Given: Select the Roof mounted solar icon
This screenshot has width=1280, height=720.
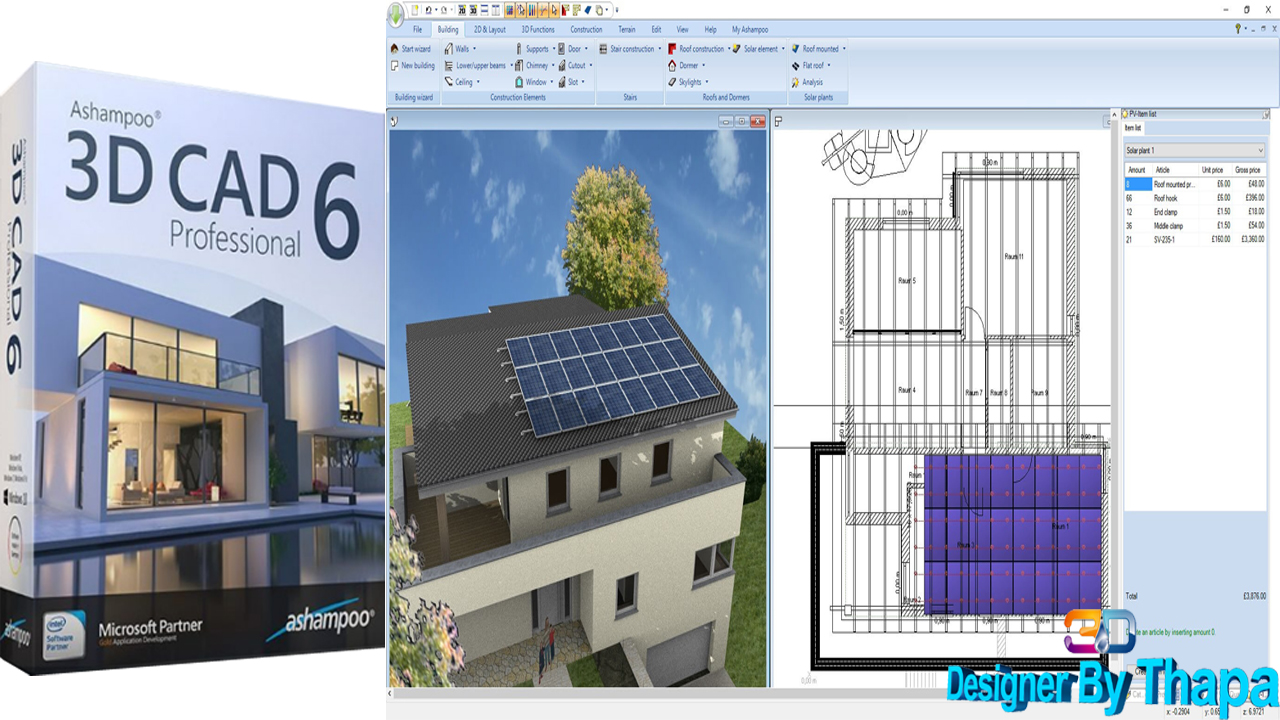Looking at the screenshot, I should [795, 49].
